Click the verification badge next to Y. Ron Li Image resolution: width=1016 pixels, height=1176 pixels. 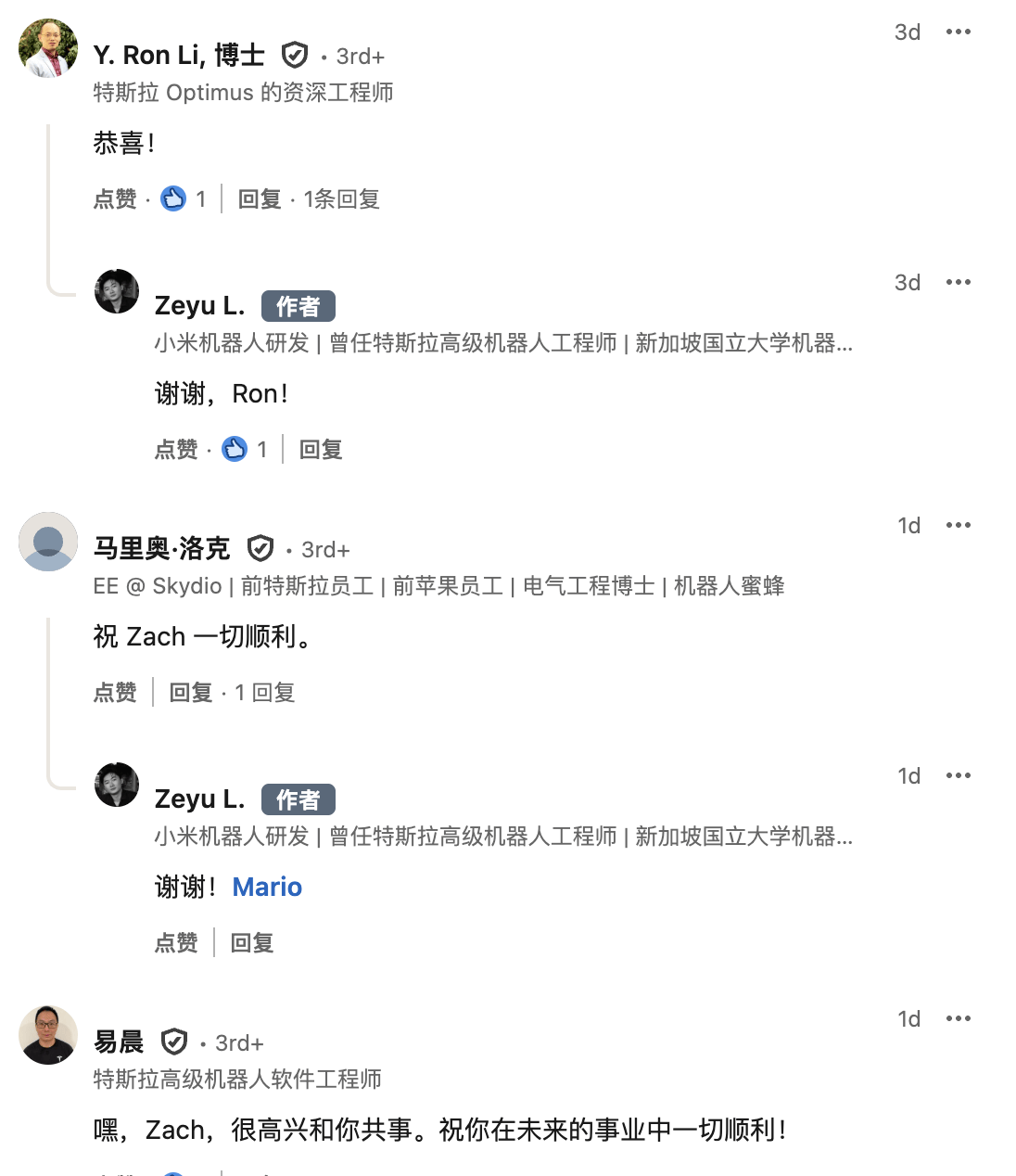pos(295,55)
